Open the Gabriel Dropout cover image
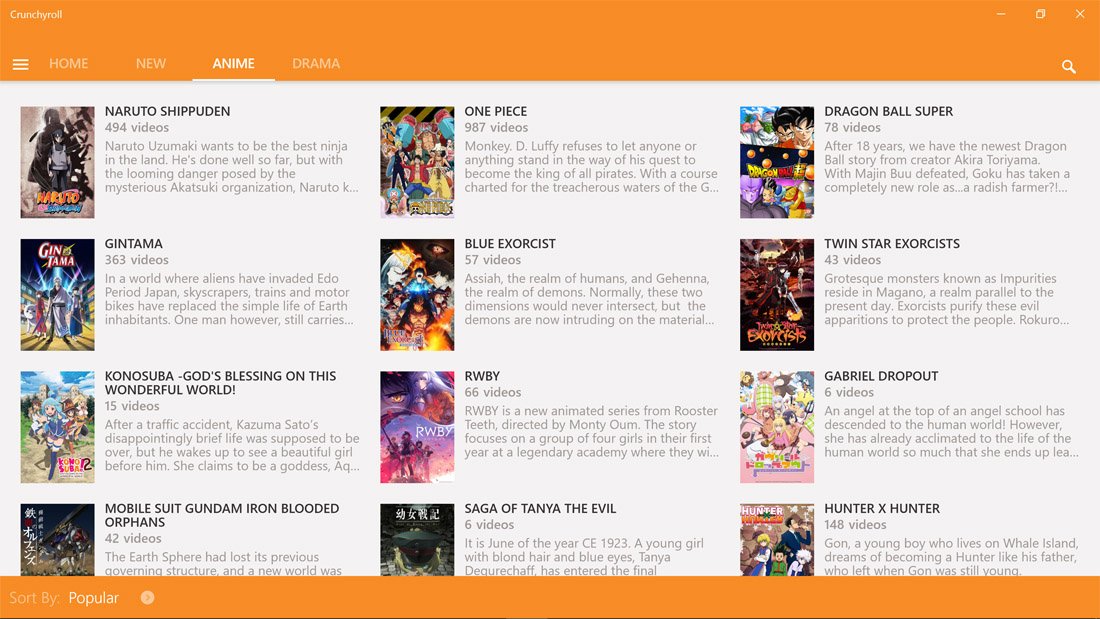1100x619 pixels. tap(777, 427)
